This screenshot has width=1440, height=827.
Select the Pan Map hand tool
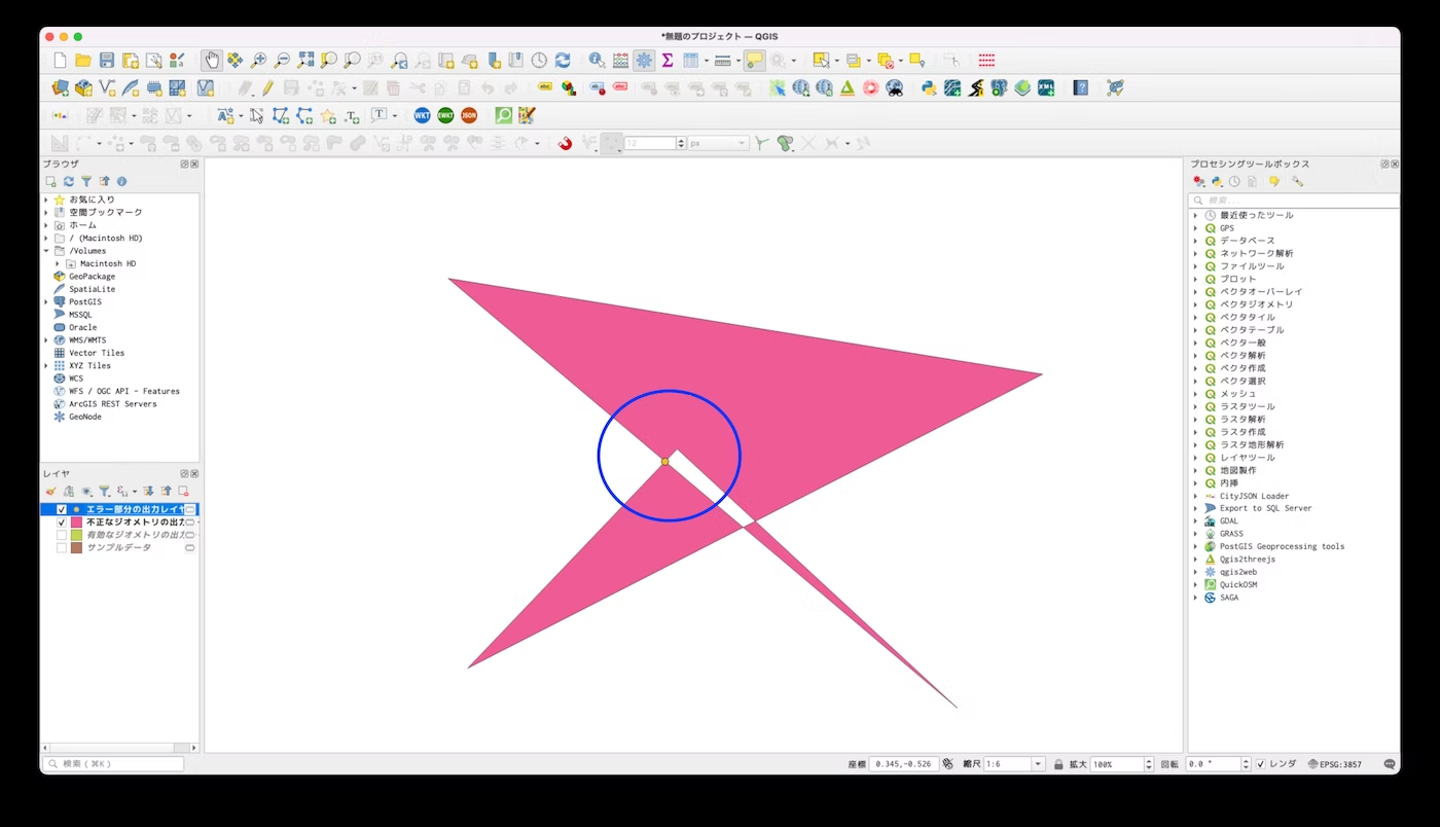(x=211, y=61)
